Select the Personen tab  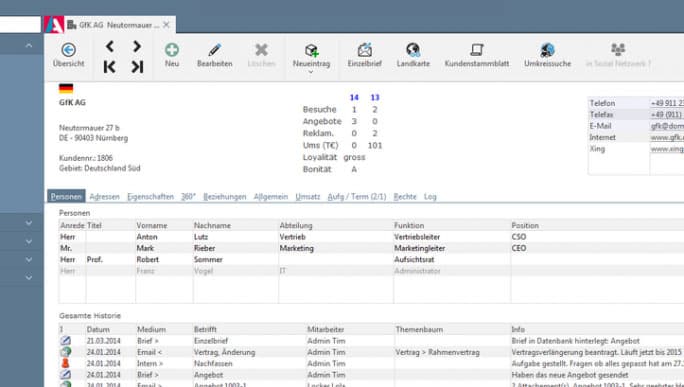pos(66,196)
